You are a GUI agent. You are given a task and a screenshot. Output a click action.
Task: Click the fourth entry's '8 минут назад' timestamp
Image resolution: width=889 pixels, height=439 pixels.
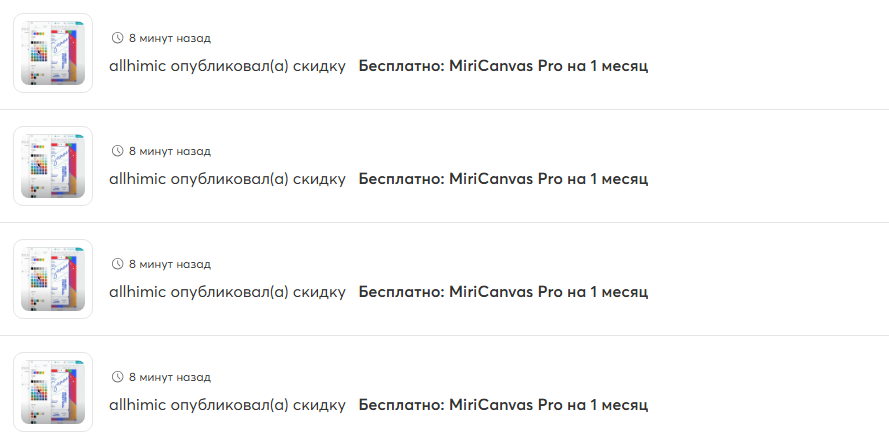click(169, 377)
